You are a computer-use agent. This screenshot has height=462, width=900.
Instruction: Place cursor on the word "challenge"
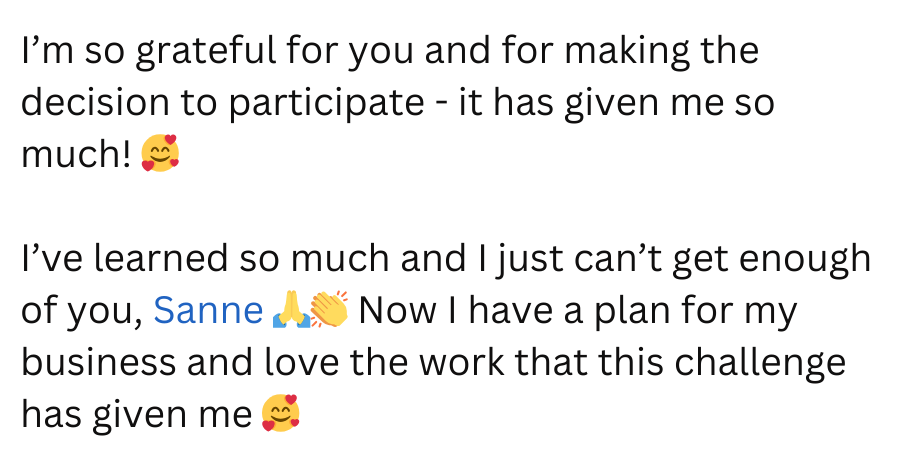pos(759,365)
